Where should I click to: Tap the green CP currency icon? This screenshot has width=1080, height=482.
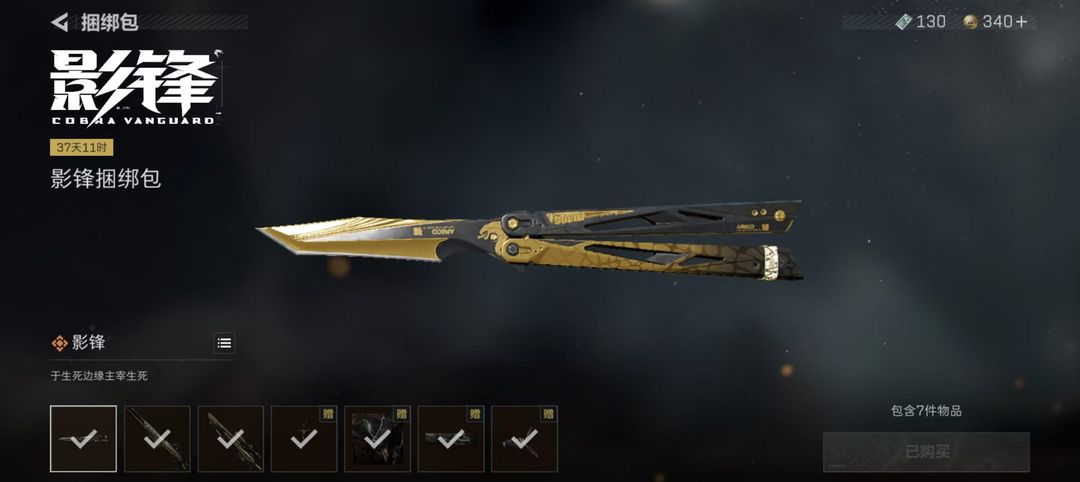click(x=903, y=22)
